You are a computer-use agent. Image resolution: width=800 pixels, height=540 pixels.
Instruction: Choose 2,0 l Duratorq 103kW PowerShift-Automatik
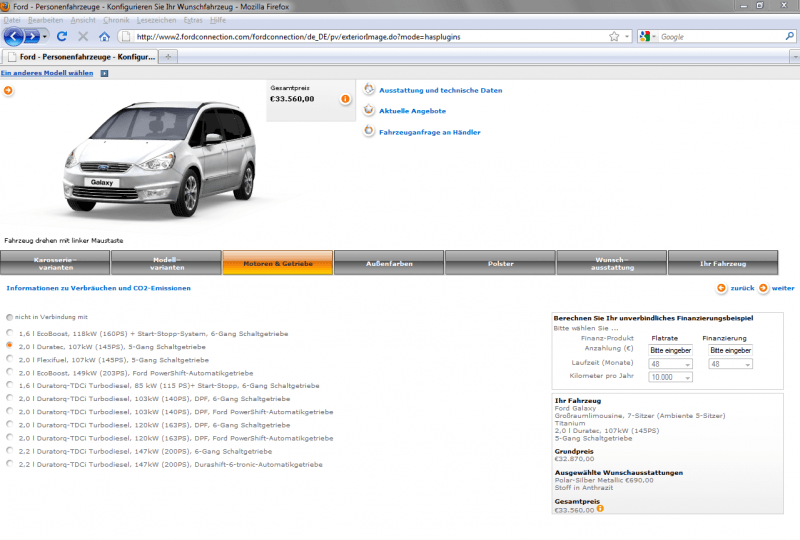pyautogui.click(x=10, y=411)
